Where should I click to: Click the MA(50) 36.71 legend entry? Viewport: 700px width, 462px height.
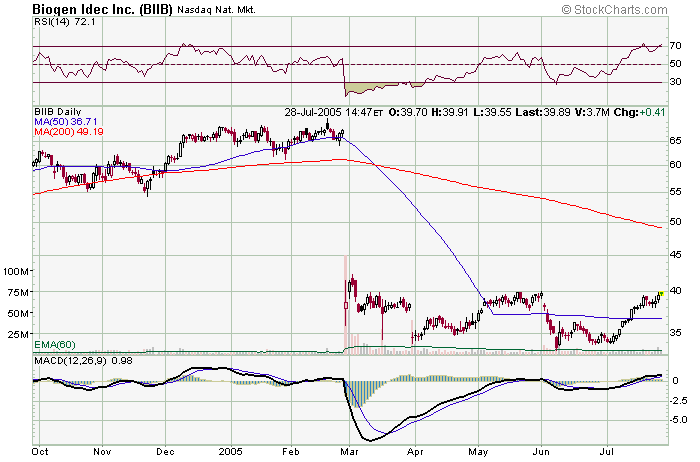(66, 121)
